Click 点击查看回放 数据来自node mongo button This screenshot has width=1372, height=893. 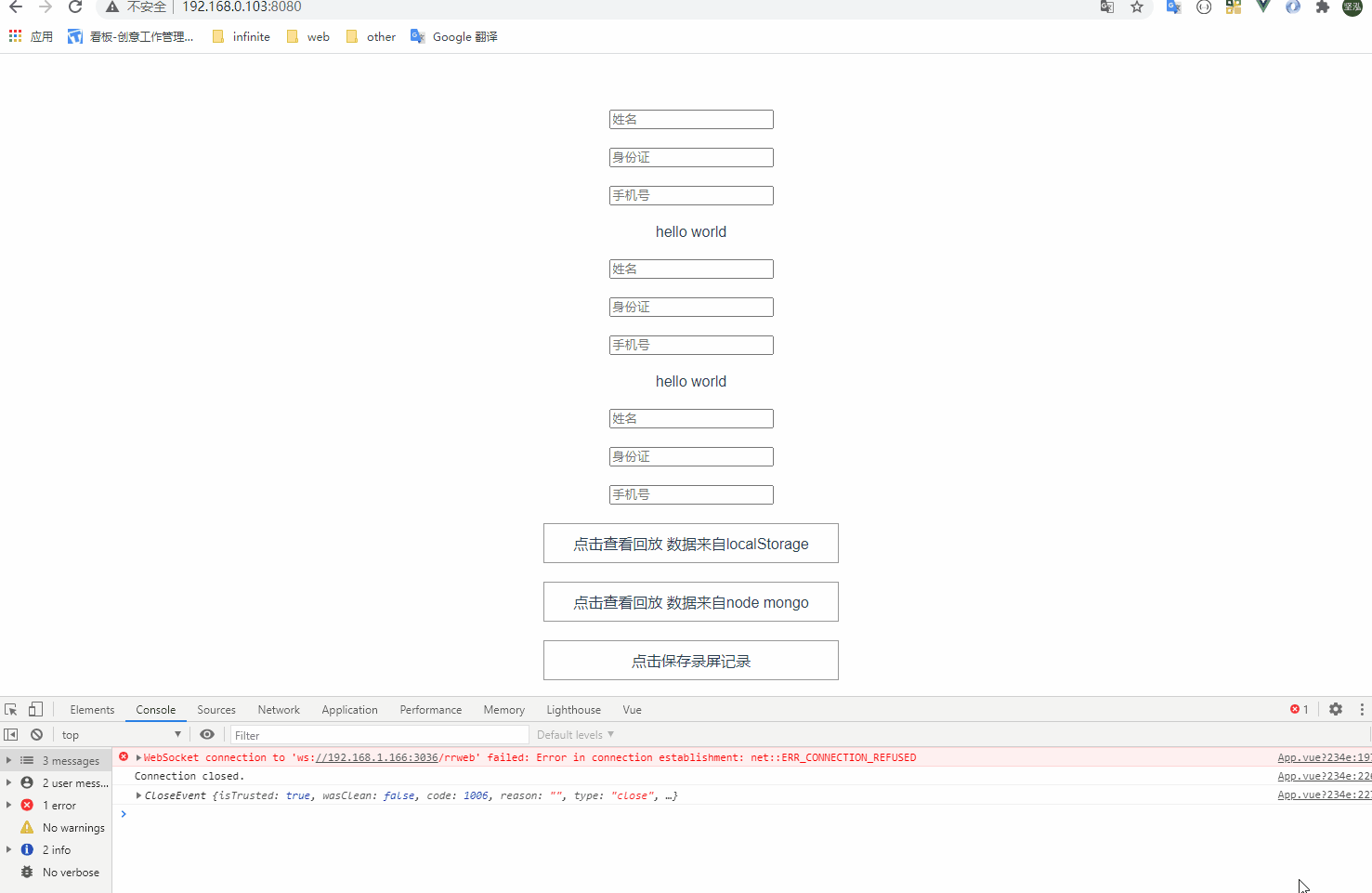(691, 602)
